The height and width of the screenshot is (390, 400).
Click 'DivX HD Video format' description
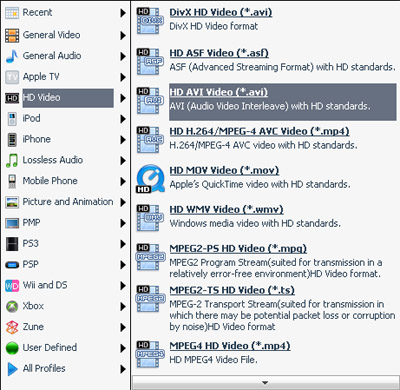(x=214, y=26)
